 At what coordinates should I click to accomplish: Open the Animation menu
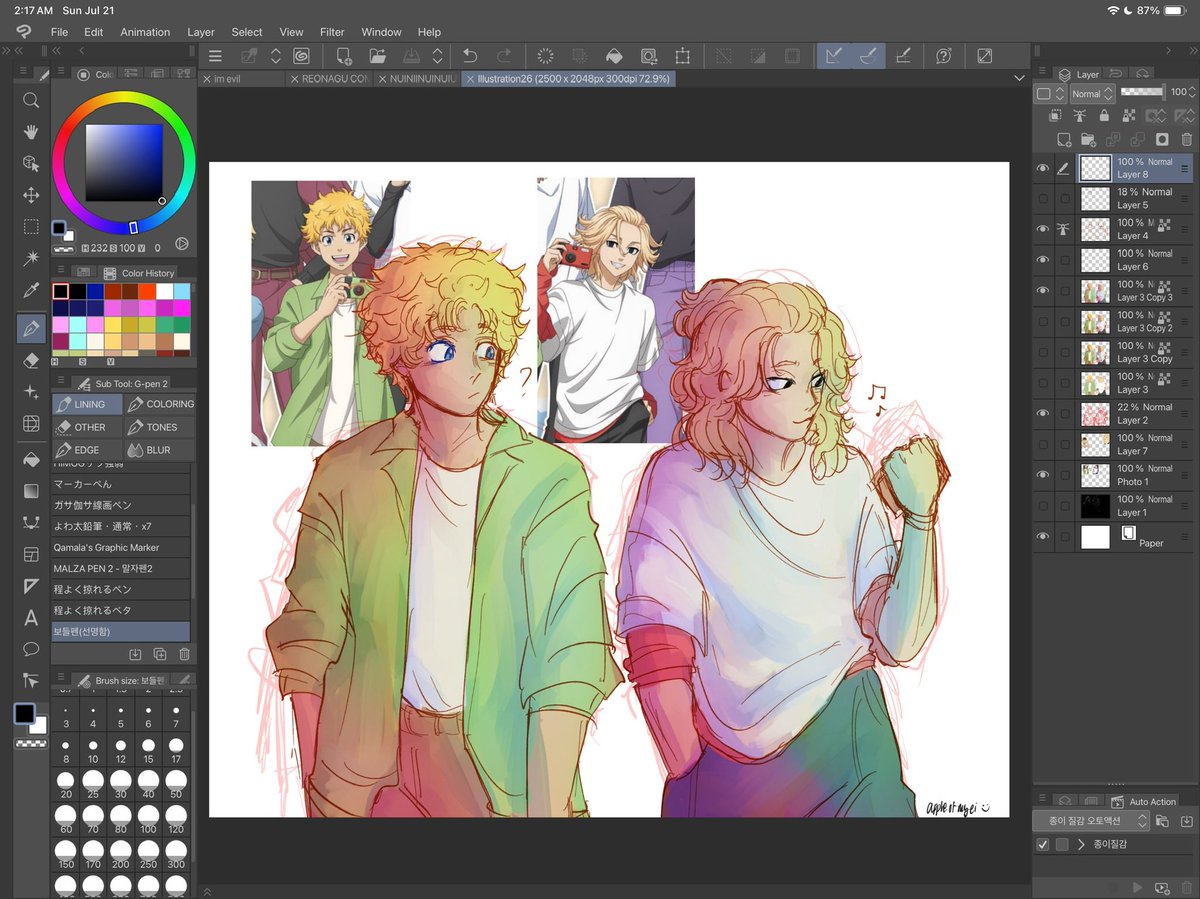pyautogui.click(x=145, y=32)
